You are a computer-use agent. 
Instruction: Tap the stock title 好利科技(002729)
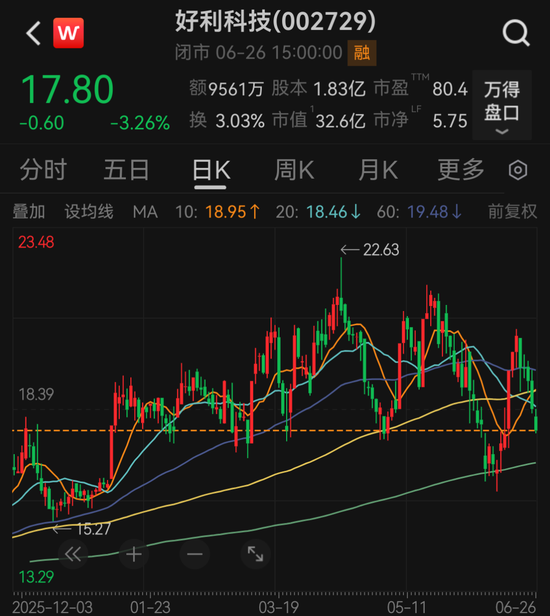275,21
